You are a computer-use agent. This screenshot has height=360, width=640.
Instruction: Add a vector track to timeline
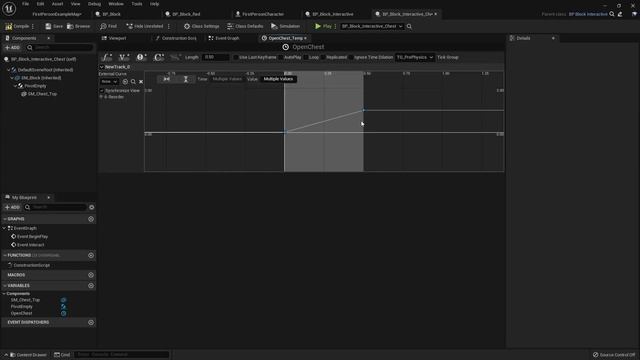point(124,57)
